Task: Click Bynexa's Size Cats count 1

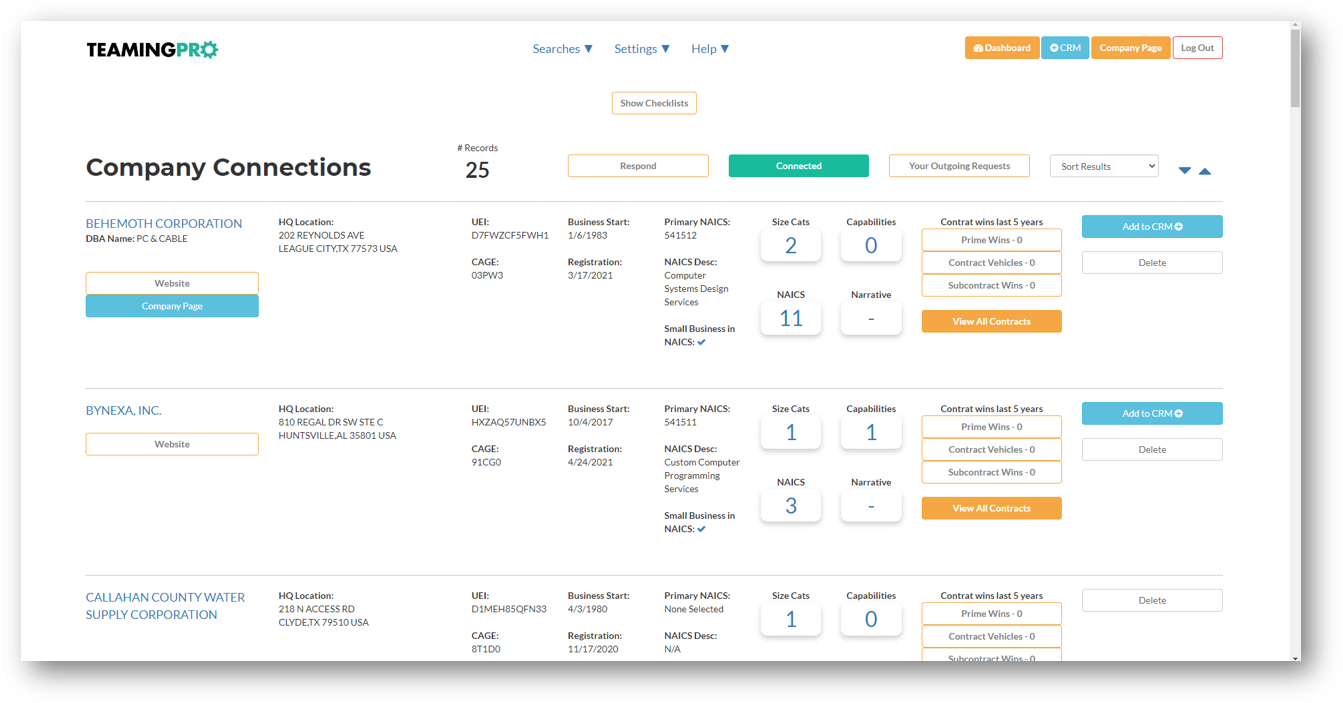Action: tap(791, 432)
